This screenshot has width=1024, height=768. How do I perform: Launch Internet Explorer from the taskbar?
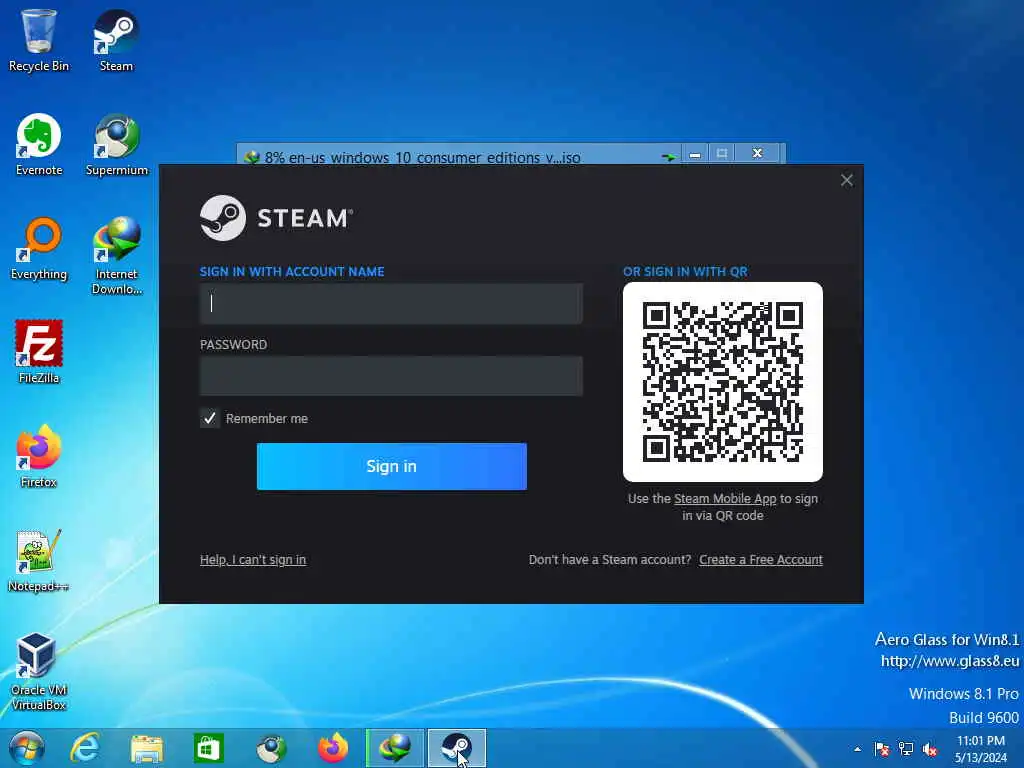[x=85, y=748]
